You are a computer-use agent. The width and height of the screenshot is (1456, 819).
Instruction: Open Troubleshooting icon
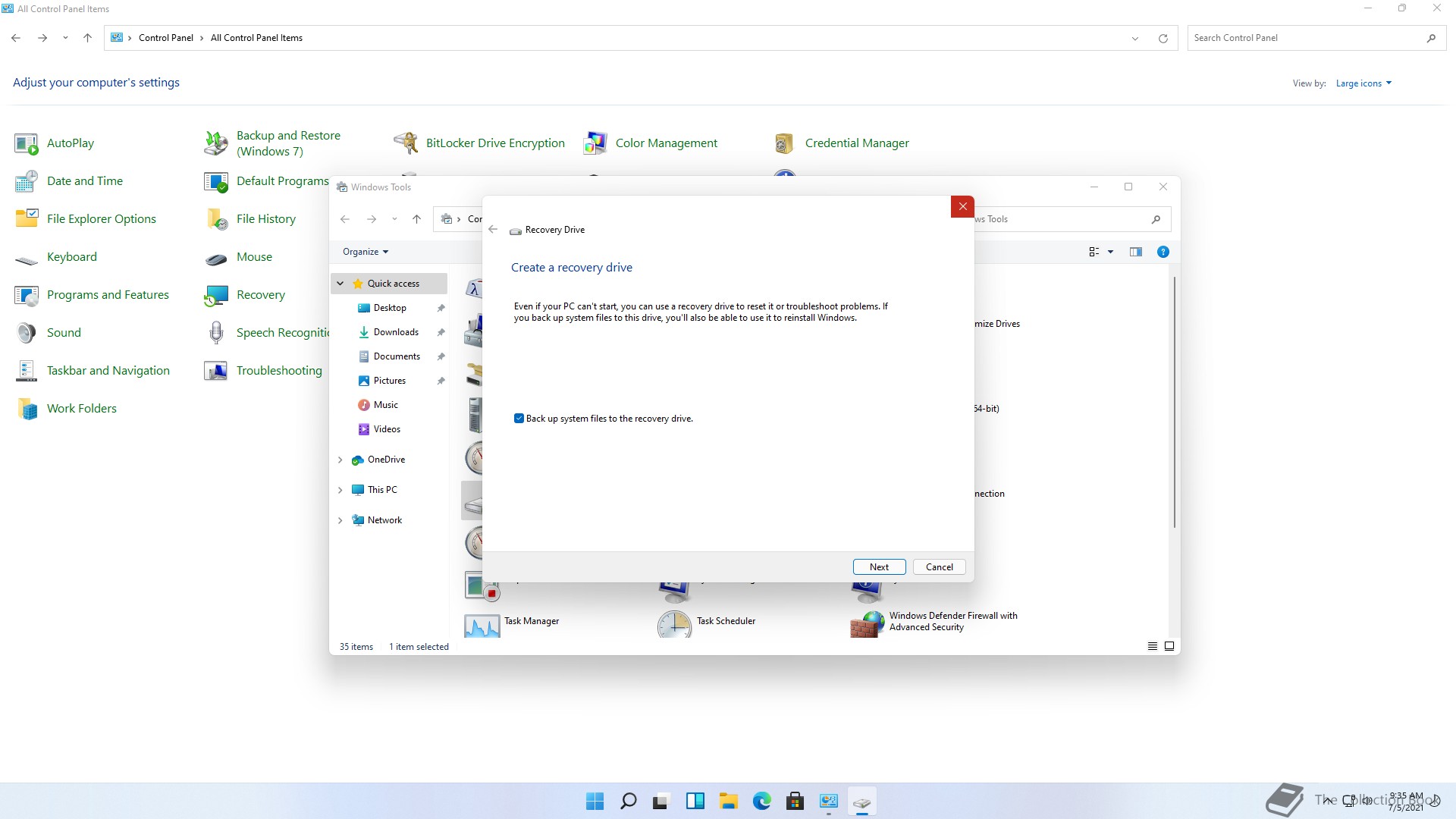point(216,371)
